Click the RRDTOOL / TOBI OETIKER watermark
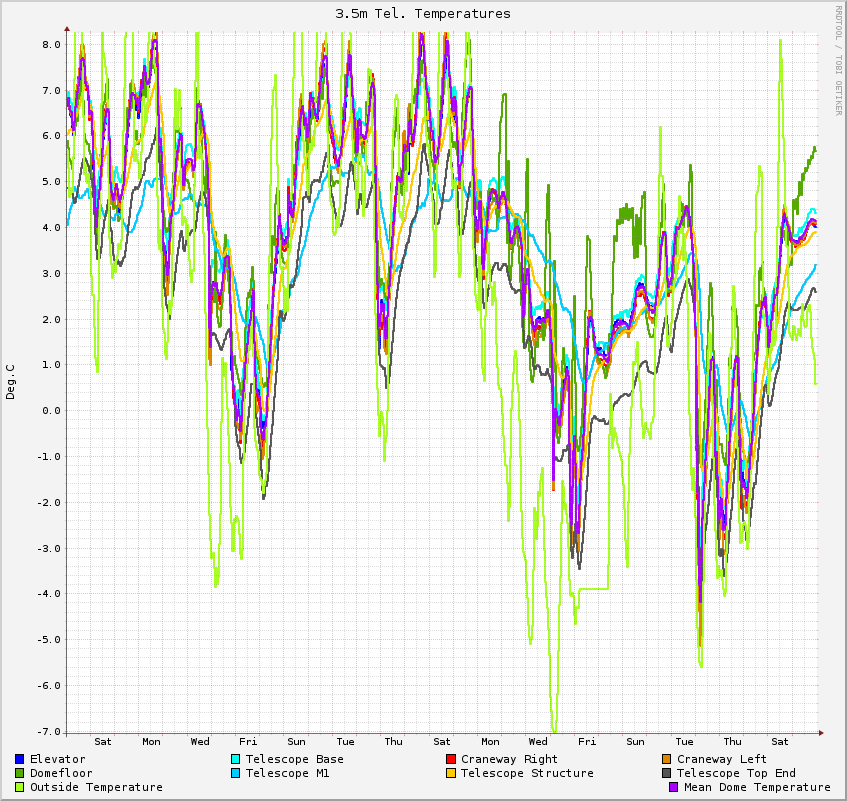 838,60
